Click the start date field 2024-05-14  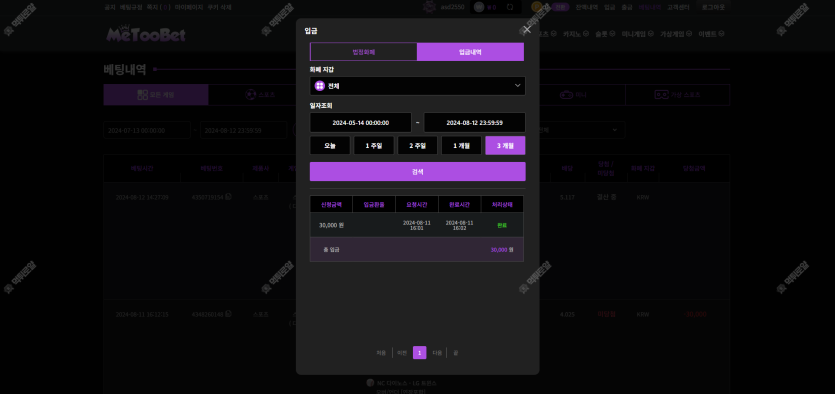[361, 122]
